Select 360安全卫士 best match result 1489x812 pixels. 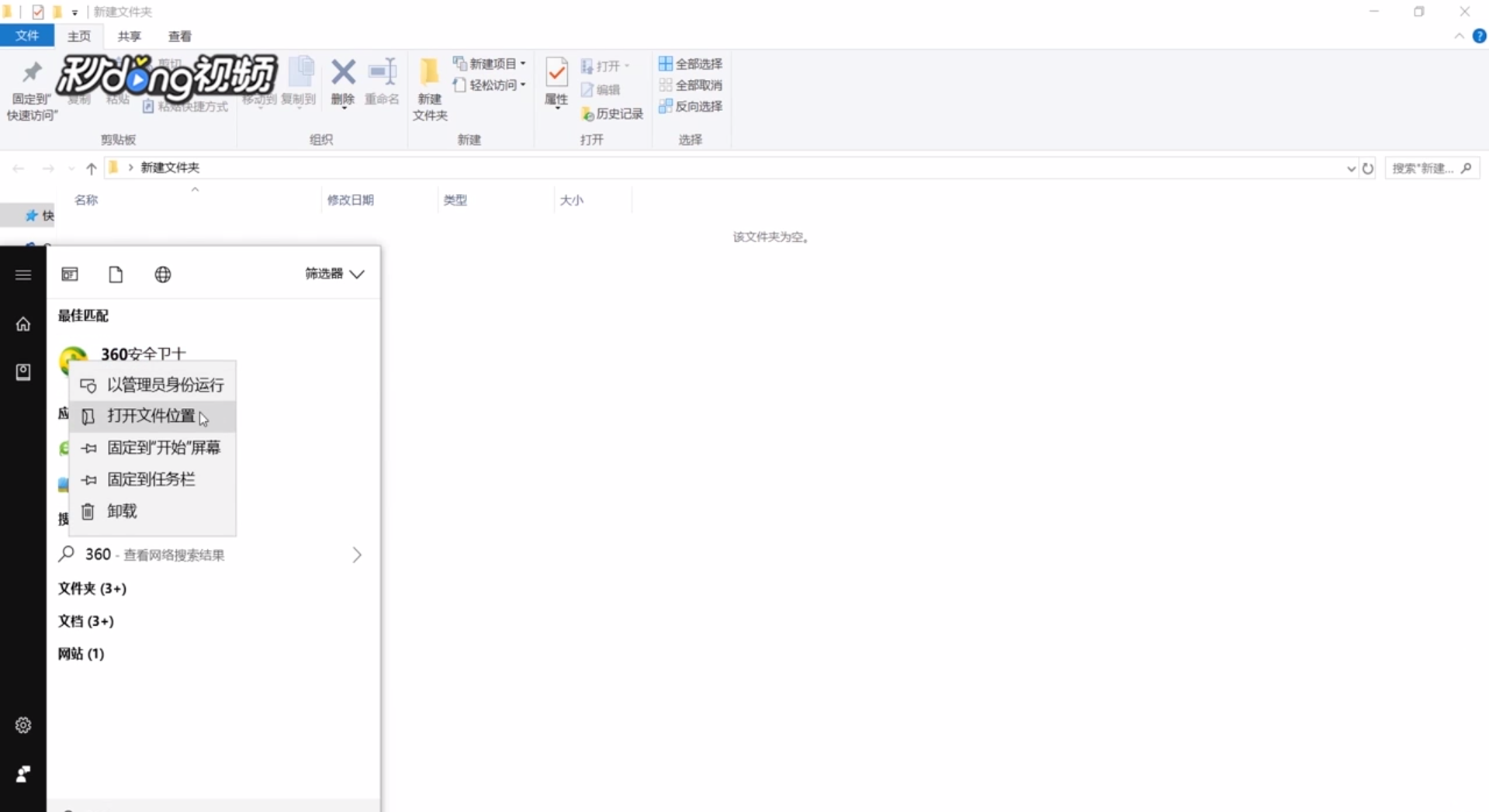point(144,354)
